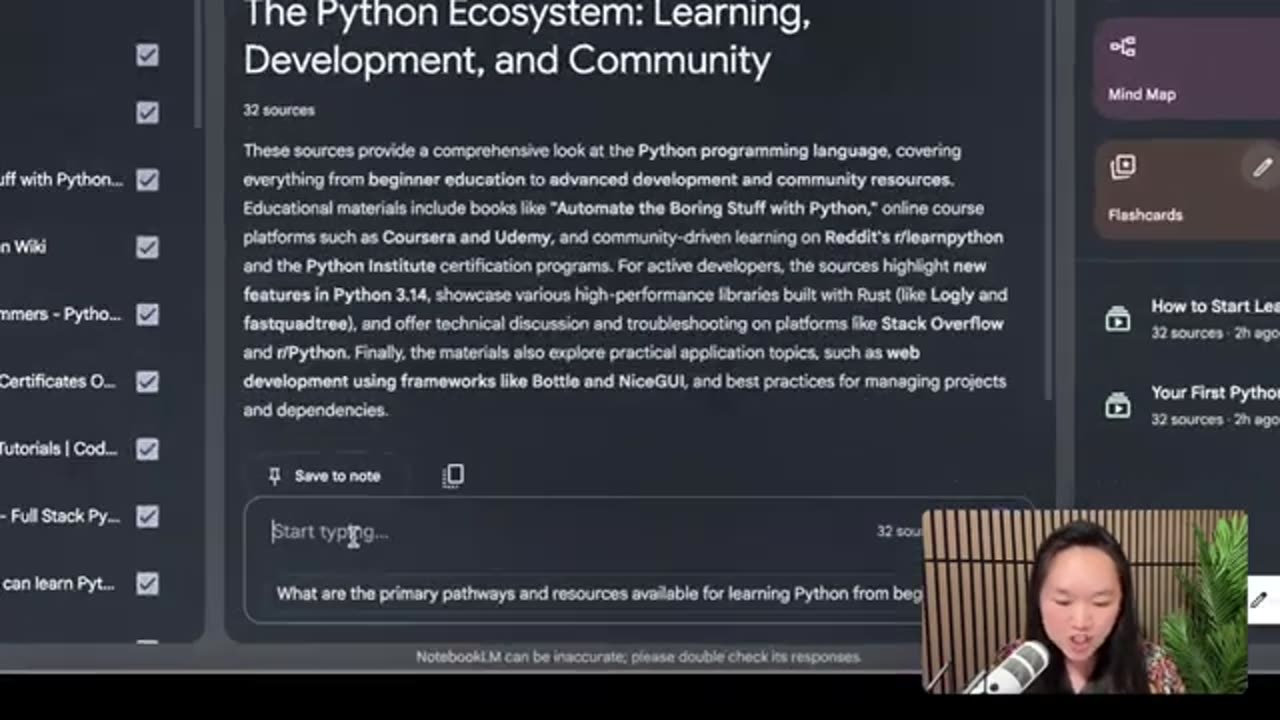Open the source ending in 'n Wiki'
This screenshot has height=720, width=1280.
23,247
